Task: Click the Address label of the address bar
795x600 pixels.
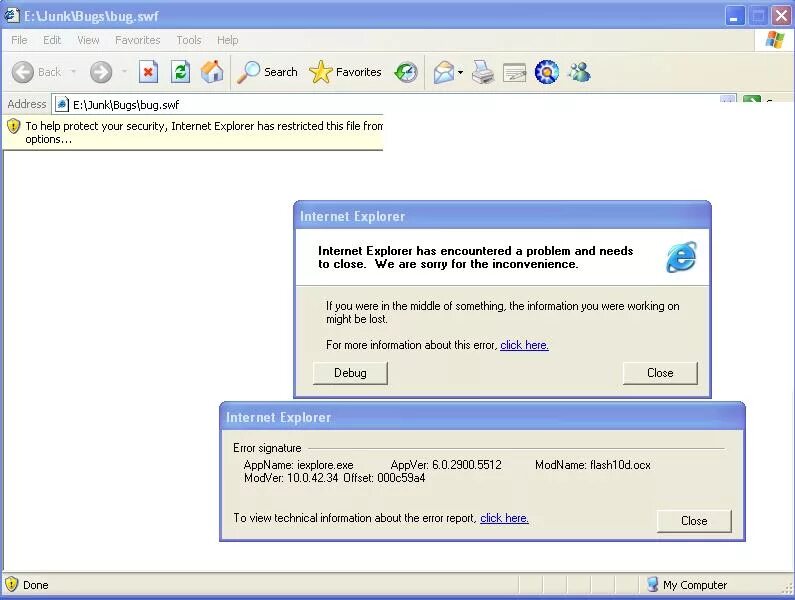Action: click(x=27, y=104)
